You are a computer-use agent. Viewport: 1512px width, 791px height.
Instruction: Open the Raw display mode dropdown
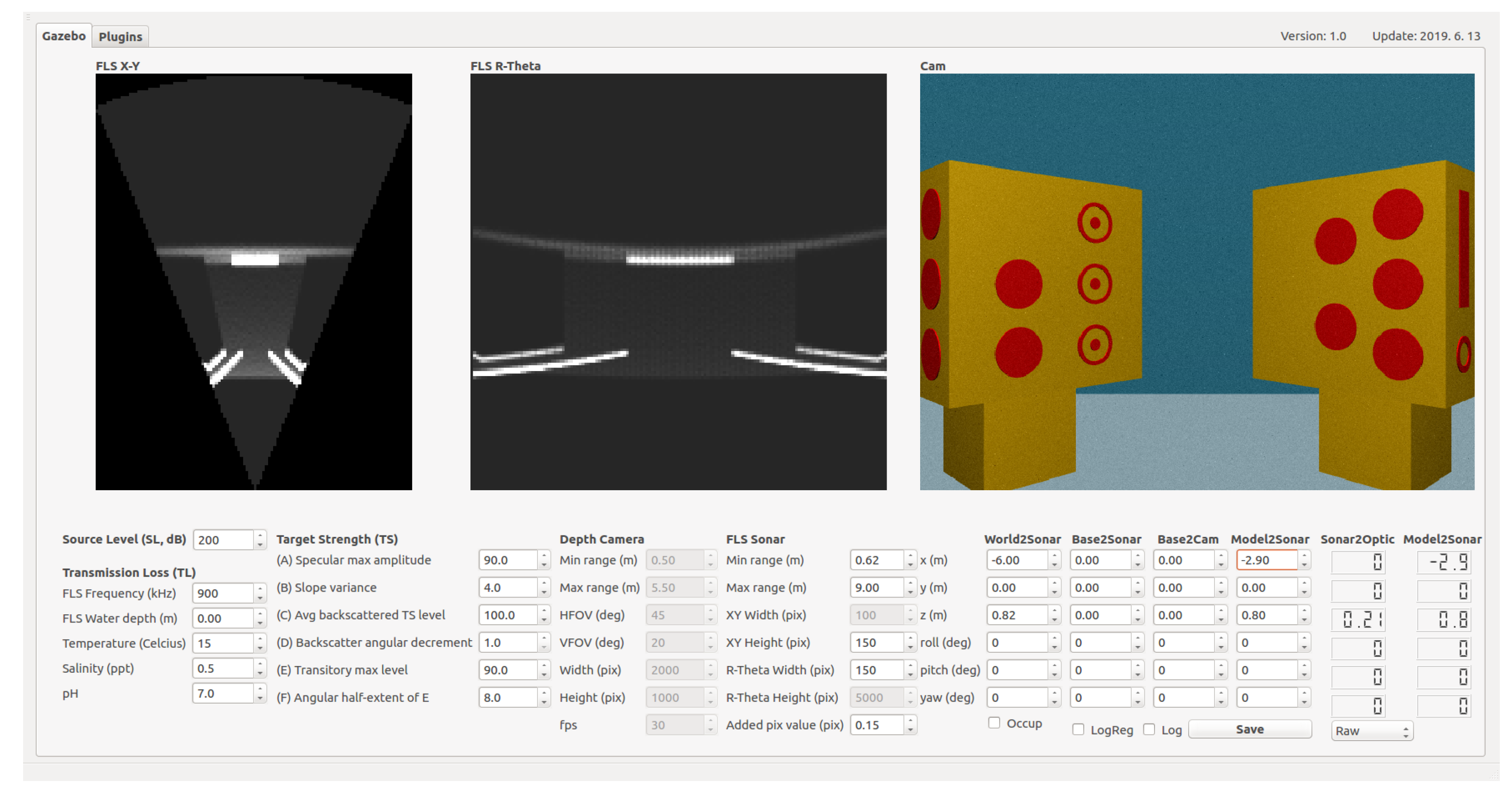pyautogui.click(x=1372, y=730)
